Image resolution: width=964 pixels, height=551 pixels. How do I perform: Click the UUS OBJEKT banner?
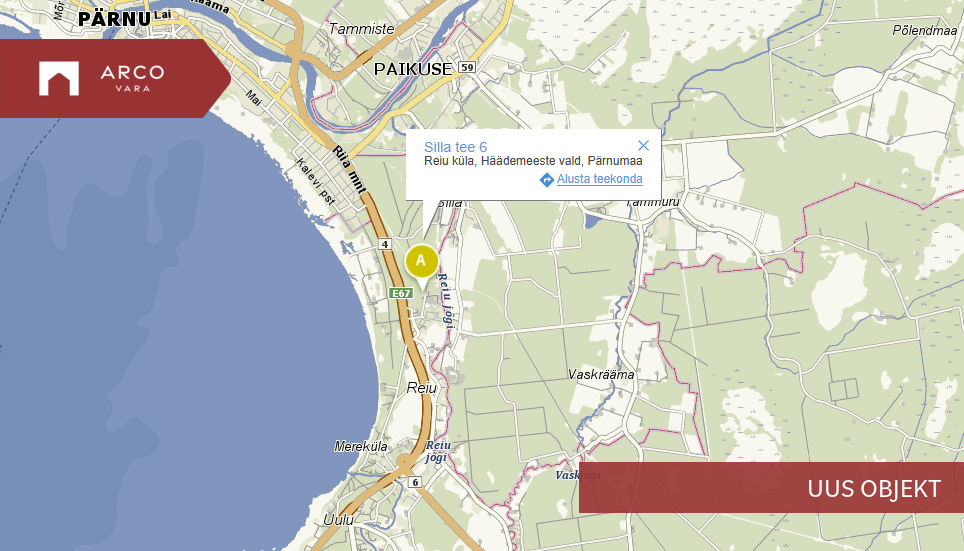coord(772,488)
